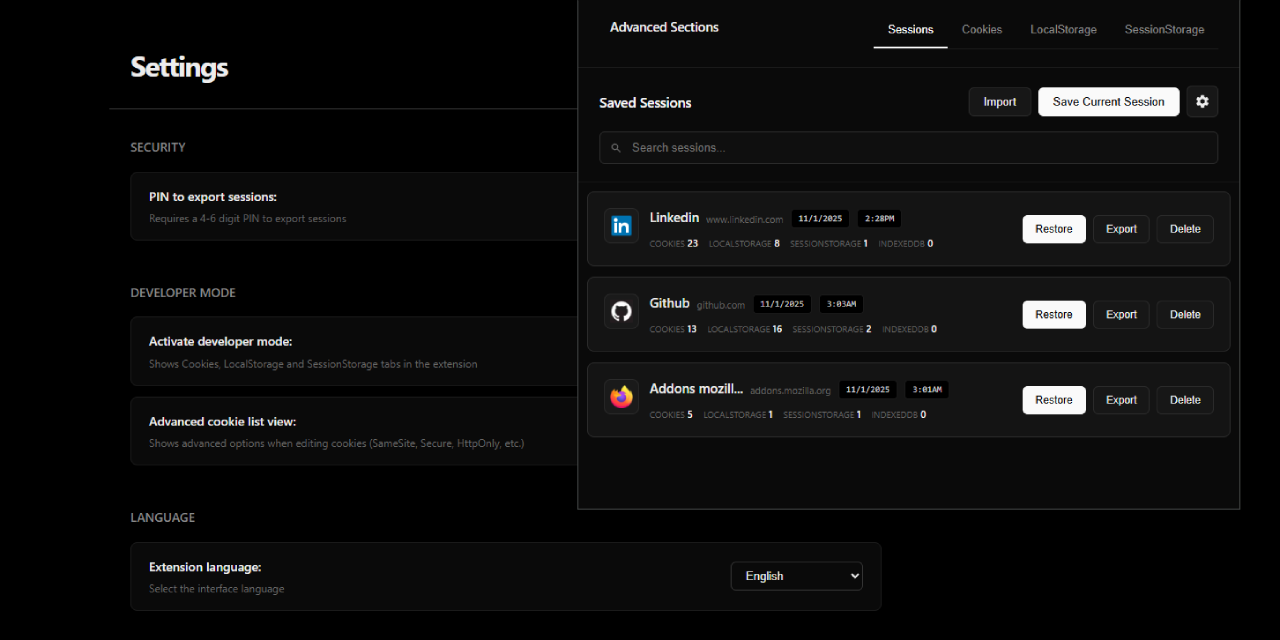Click the DEVELOPER MODE section heading
The width and height of the screenshot is (1280, 640).
[x=183, y=293]
